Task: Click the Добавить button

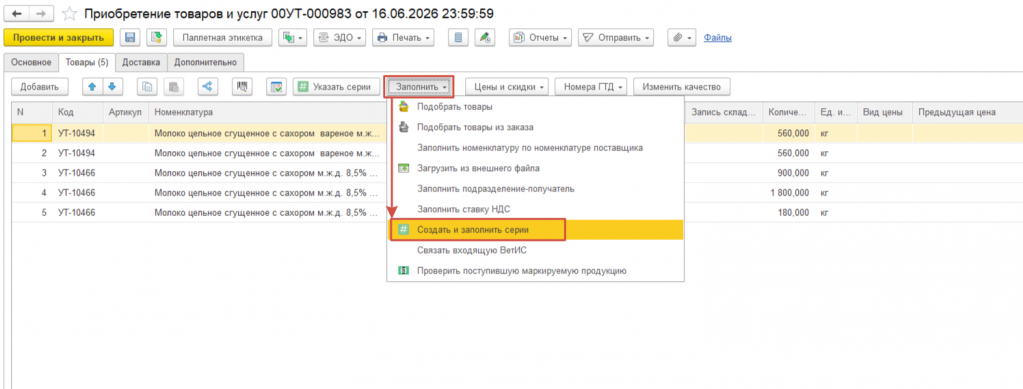Action: (39, 86)
